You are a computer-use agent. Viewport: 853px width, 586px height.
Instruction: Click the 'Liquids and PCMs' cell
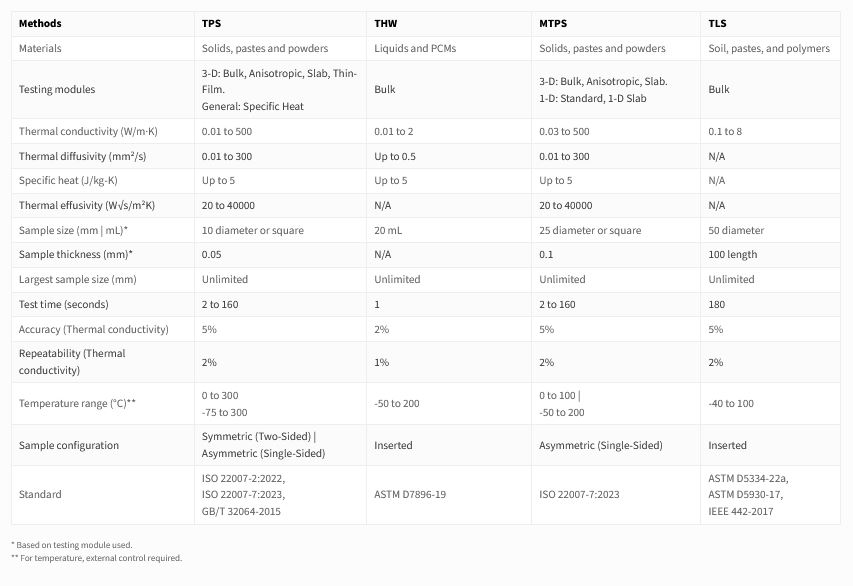pyautogui.click(x=416, y=48)
